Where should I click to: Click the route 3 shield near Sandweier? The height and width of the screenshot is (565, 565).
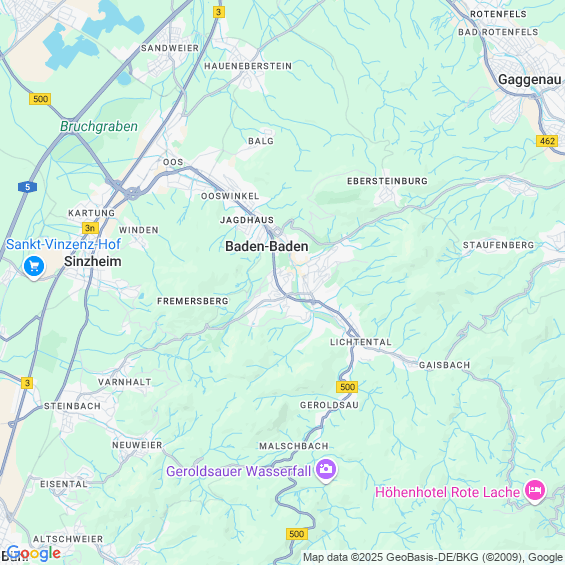click(x=218, y=12)
